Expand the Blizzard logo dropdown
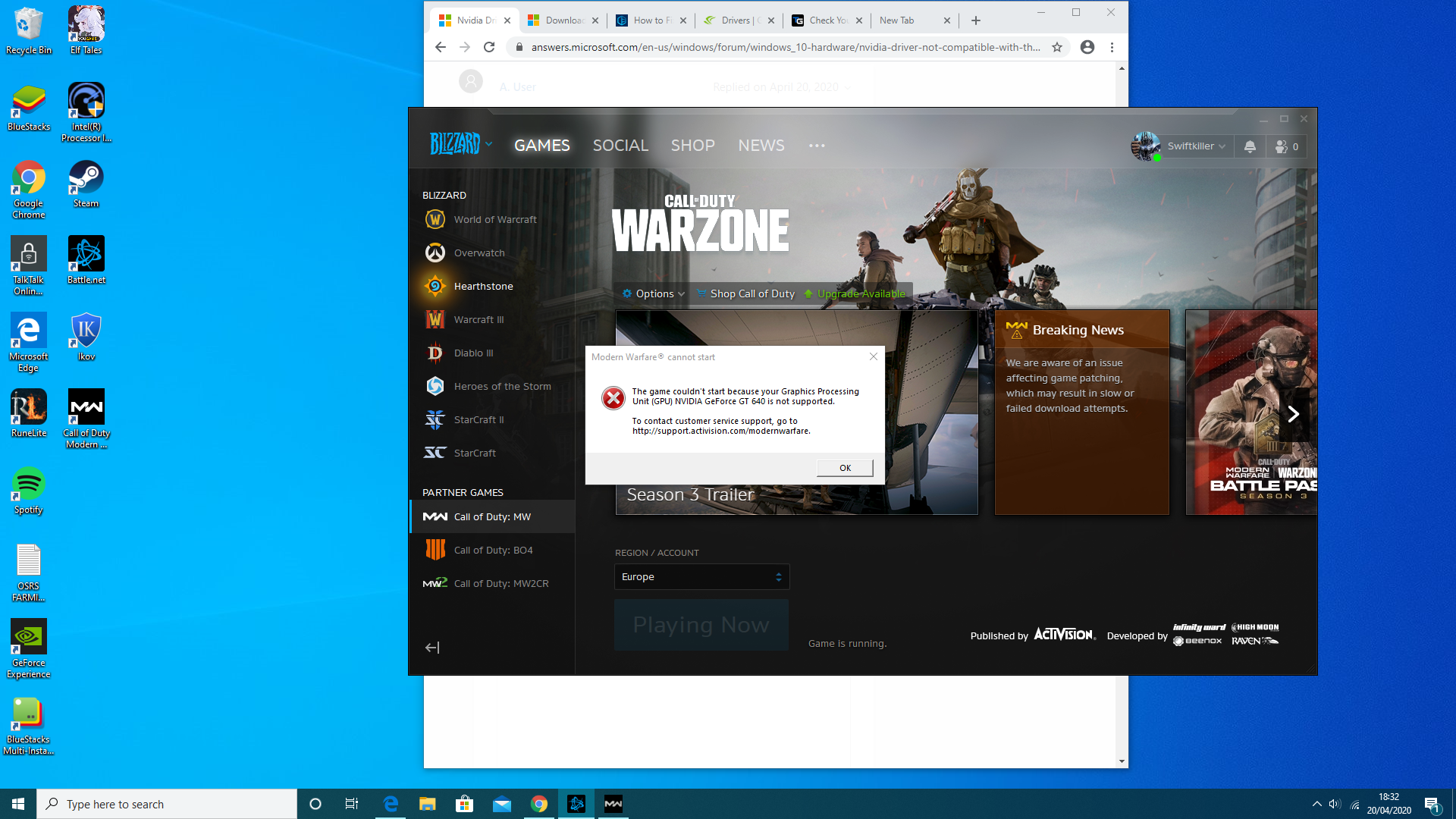The image size is (1456, 819). point(461,144)
